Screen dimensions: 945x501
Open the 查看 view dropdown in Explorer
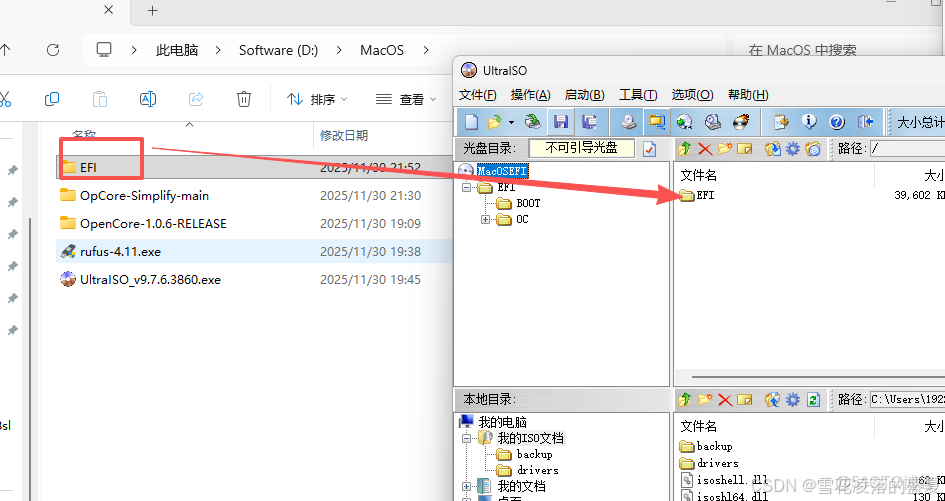coord(406,99)
